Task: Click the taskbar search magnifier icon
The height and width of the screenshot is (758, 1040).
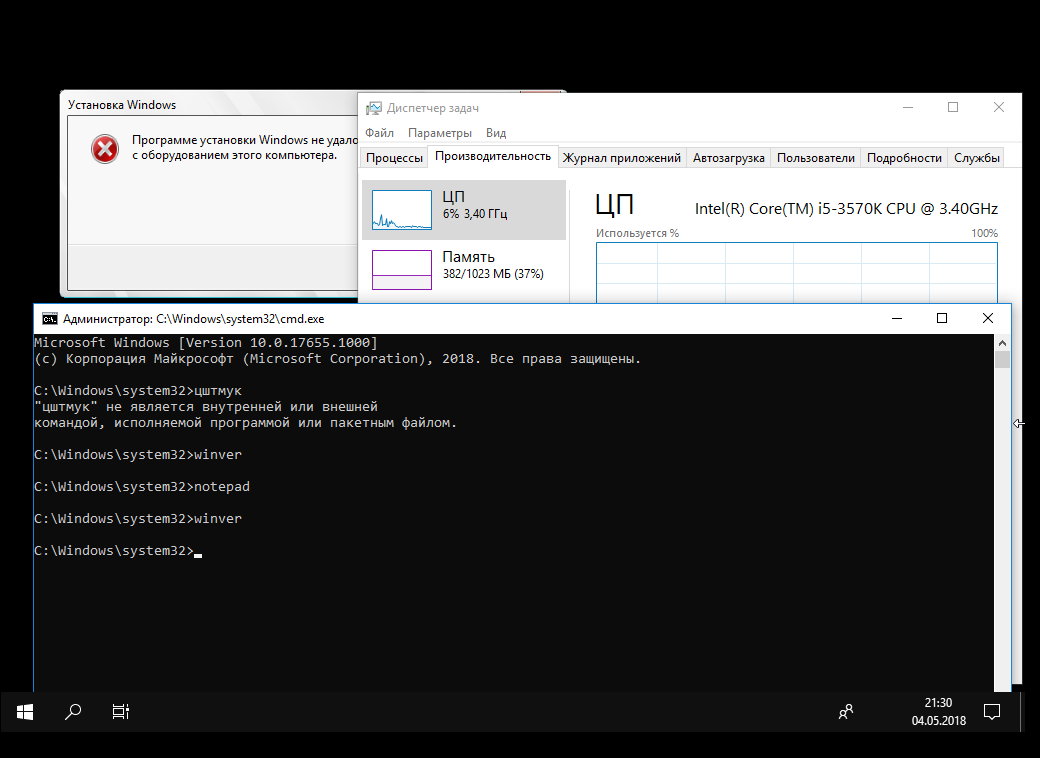Action: (x=73, y=712)
